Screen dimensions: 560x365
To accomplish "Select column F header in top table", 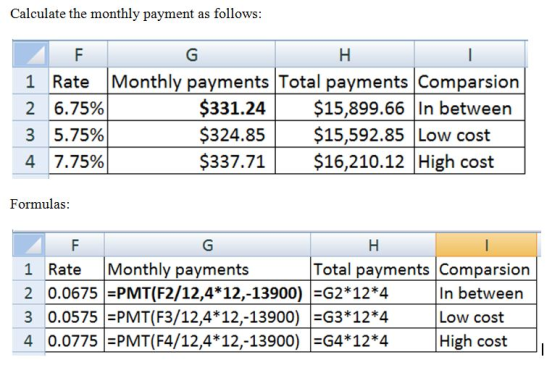I will click(x=78, y=54).
